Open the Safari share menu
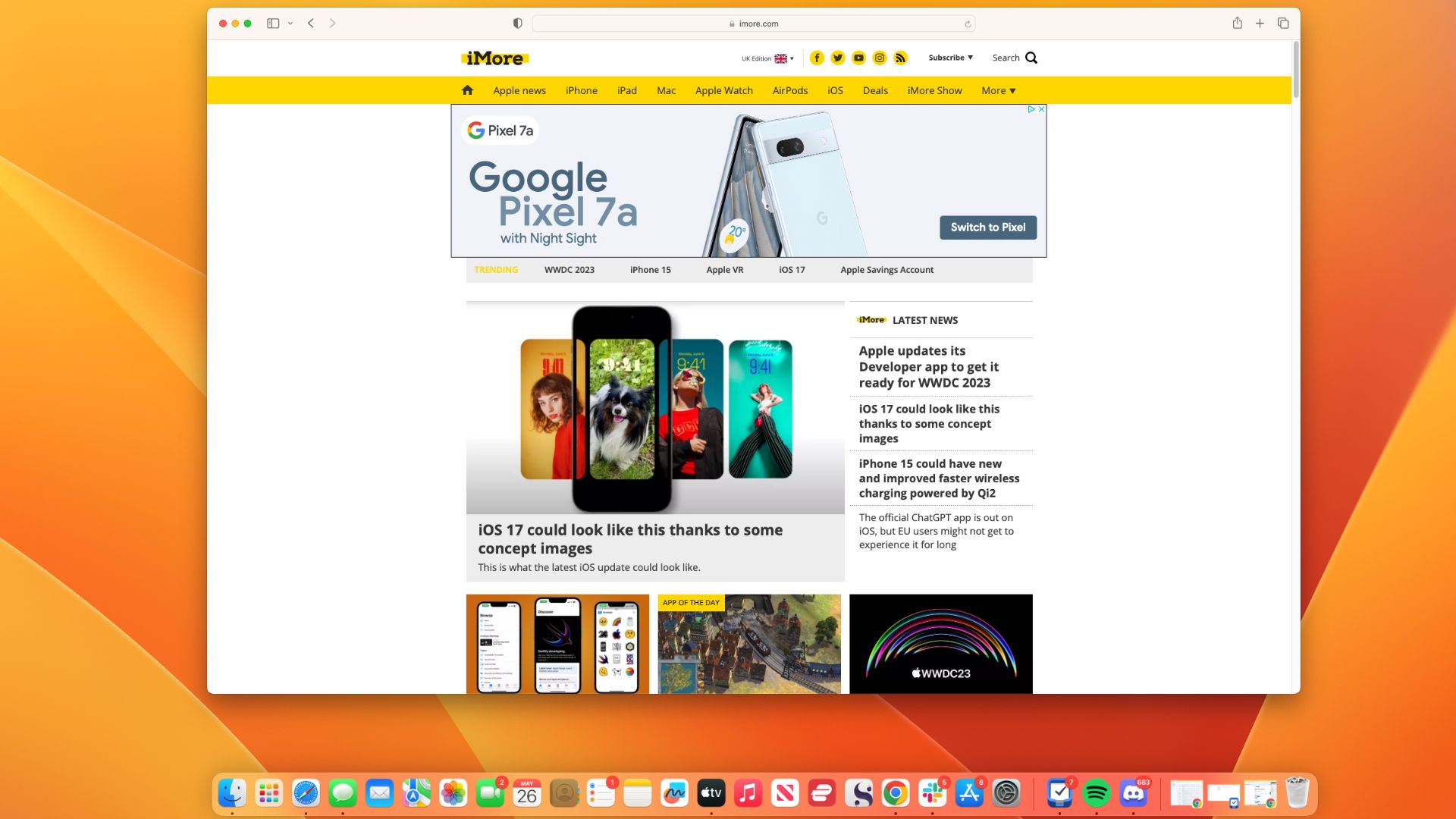Image resolution: width=1456 pixels, height=819 pixels. pos(1237,23)
